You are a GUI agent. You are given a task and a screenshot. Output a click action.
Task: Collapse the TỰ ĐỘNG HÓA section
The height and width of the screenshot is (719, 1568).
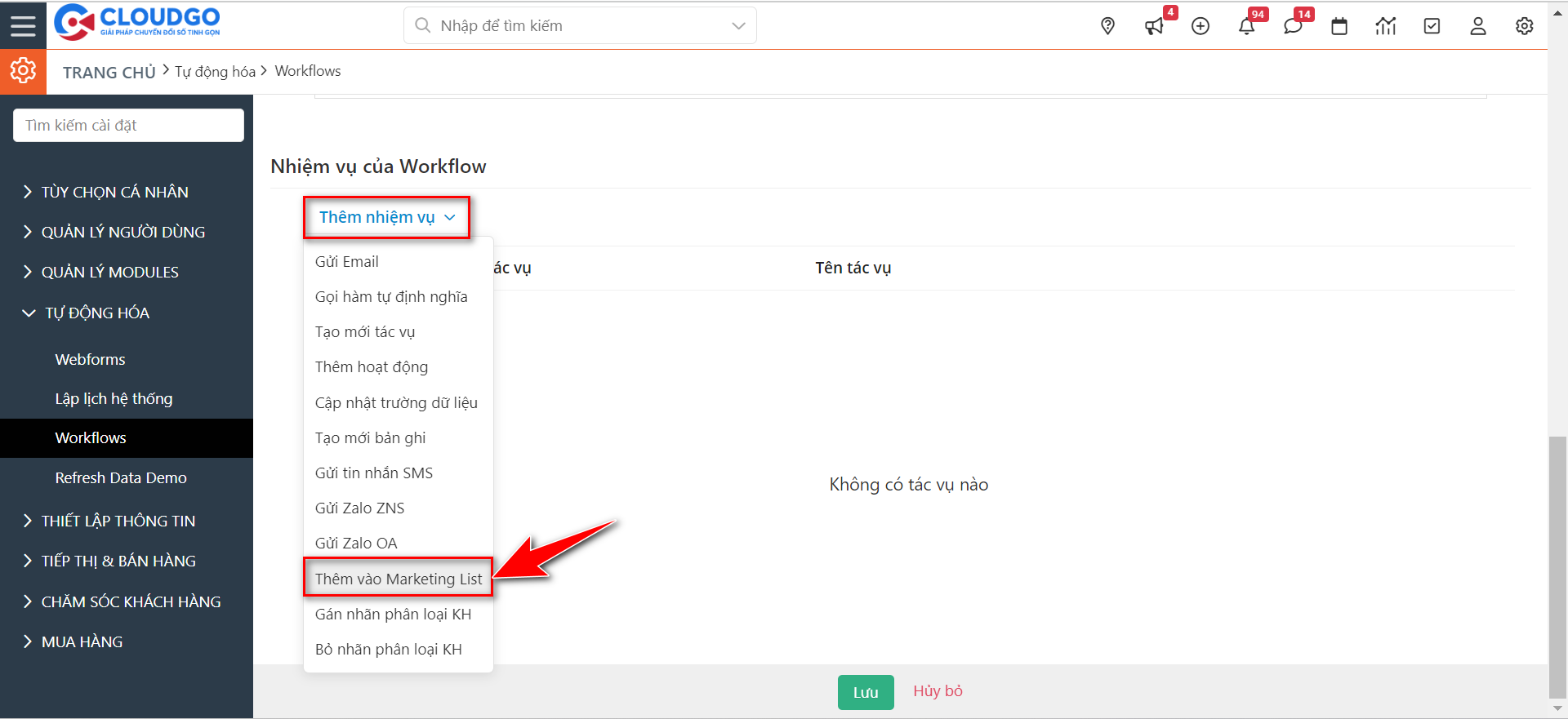(x=96, y=313)
